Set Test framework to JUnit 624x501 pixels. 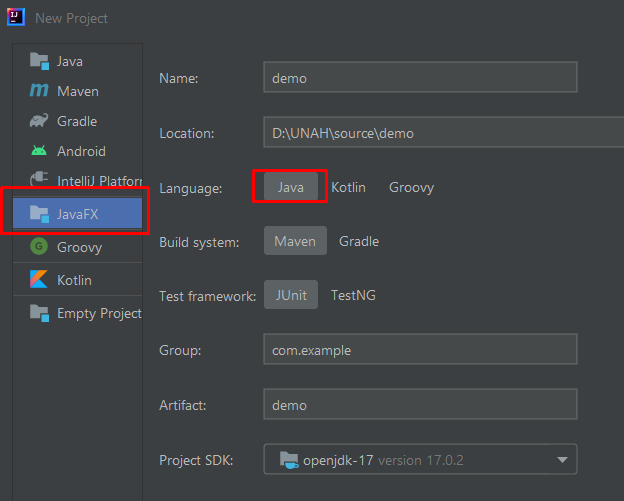(291, 295)
